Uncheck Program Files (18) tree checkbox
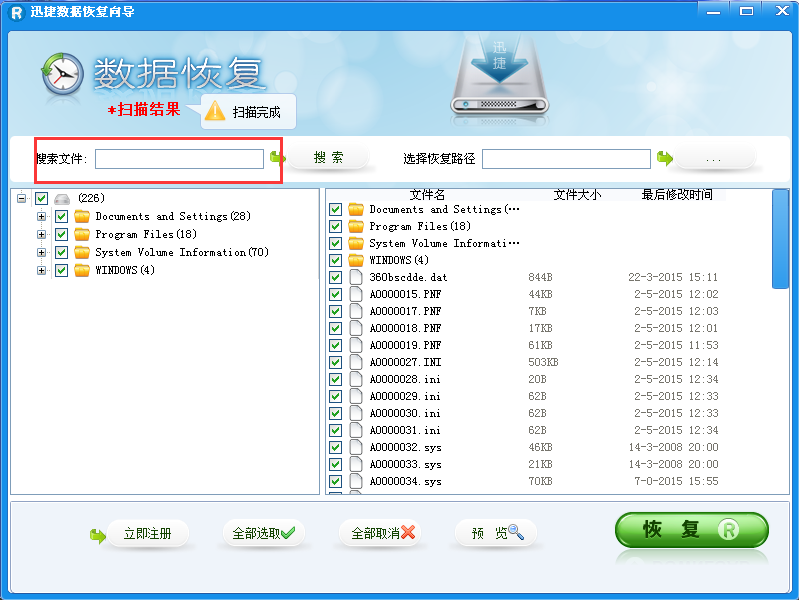This screenshot has width=799, height=600. [62, 234]
